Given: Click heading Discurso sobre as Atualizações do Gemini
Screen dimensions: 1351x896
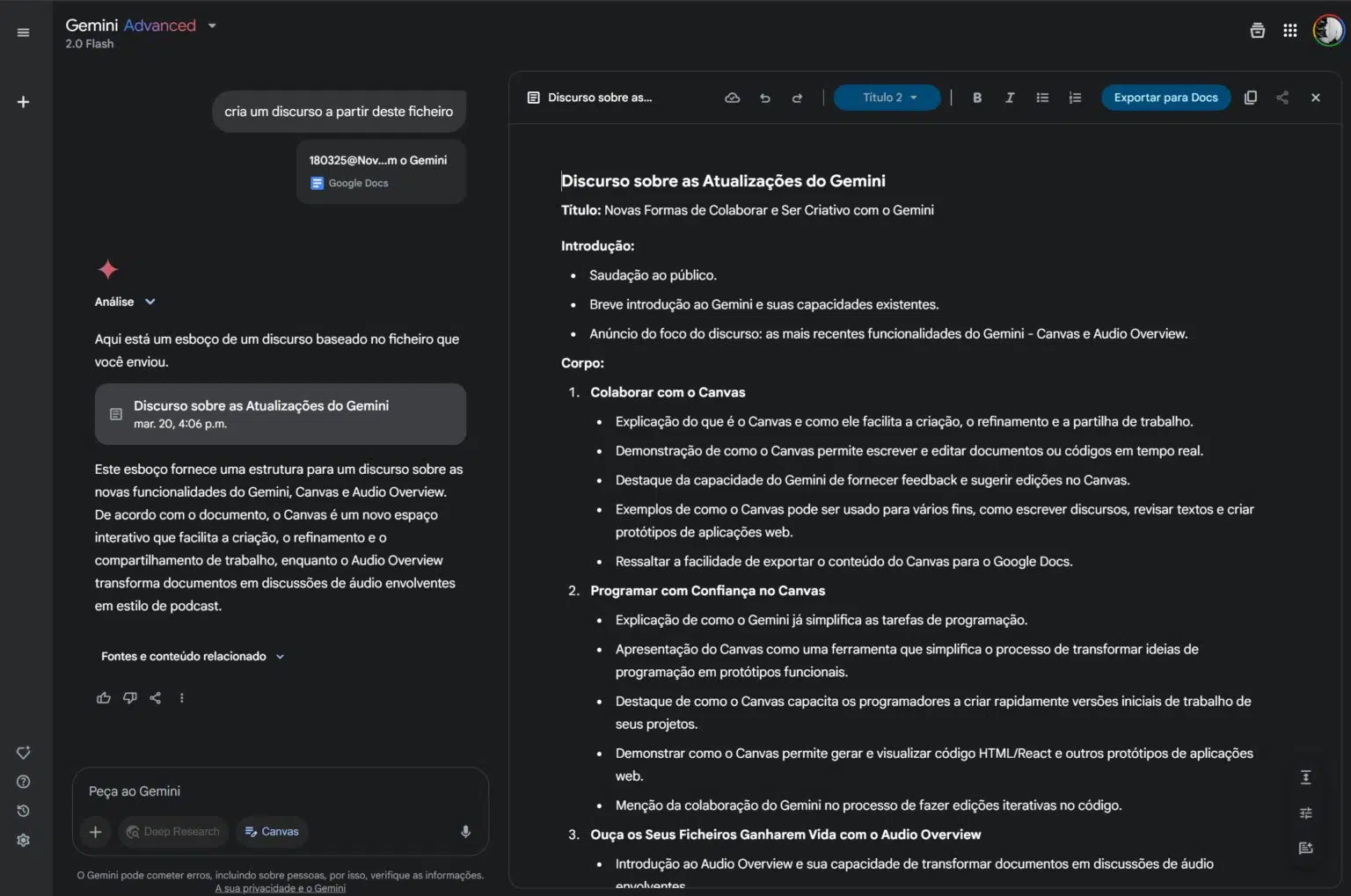Looking at the screenshot, I should pyautogui.click(x=723, y=181).
